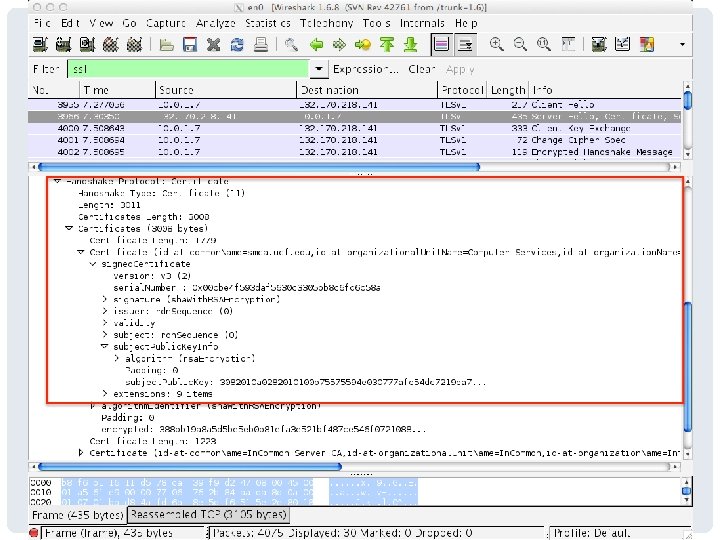The width and height of the screenshot is (720, 540).
Task: Open capture options from the toolbar
Action: 63,45
